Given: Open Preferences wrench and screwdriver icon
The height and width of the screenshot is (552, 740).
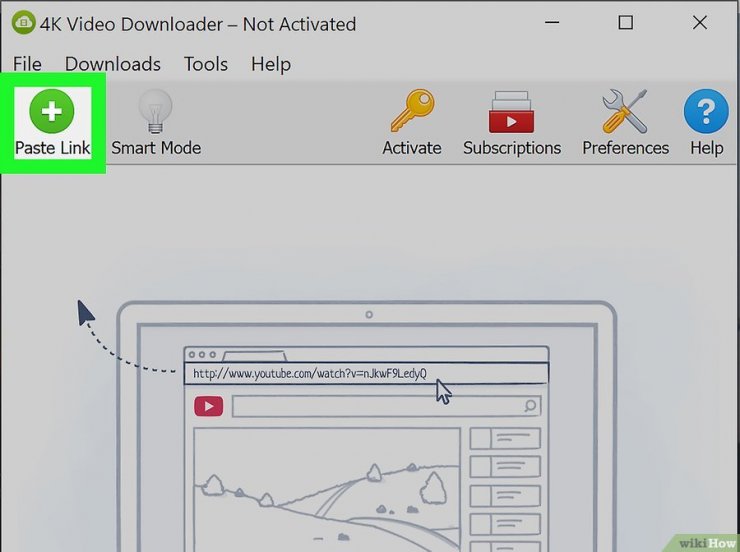Looking at the screenshot, I should point(625,111).
